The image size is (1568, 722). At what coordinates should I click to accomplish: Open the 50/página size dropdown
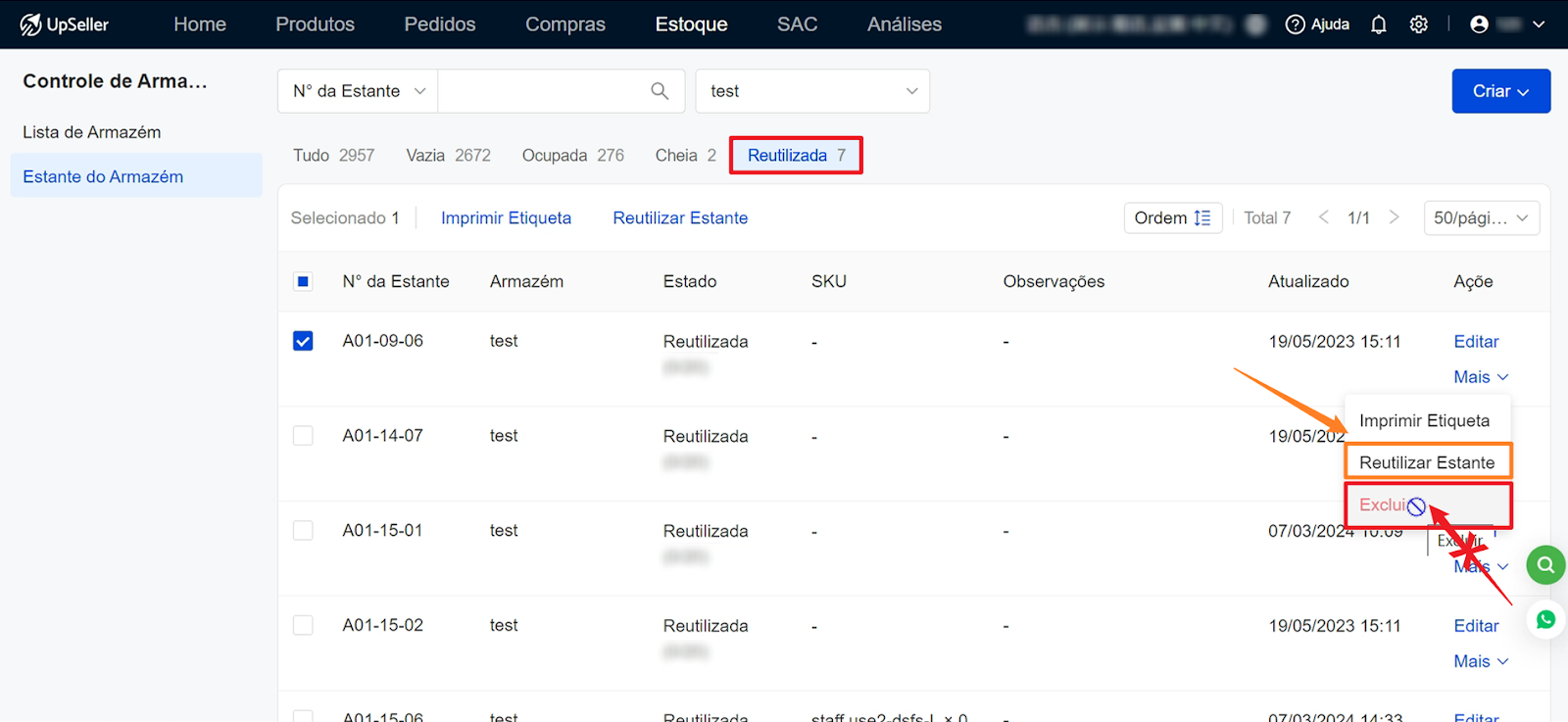tap(1481, 217)
